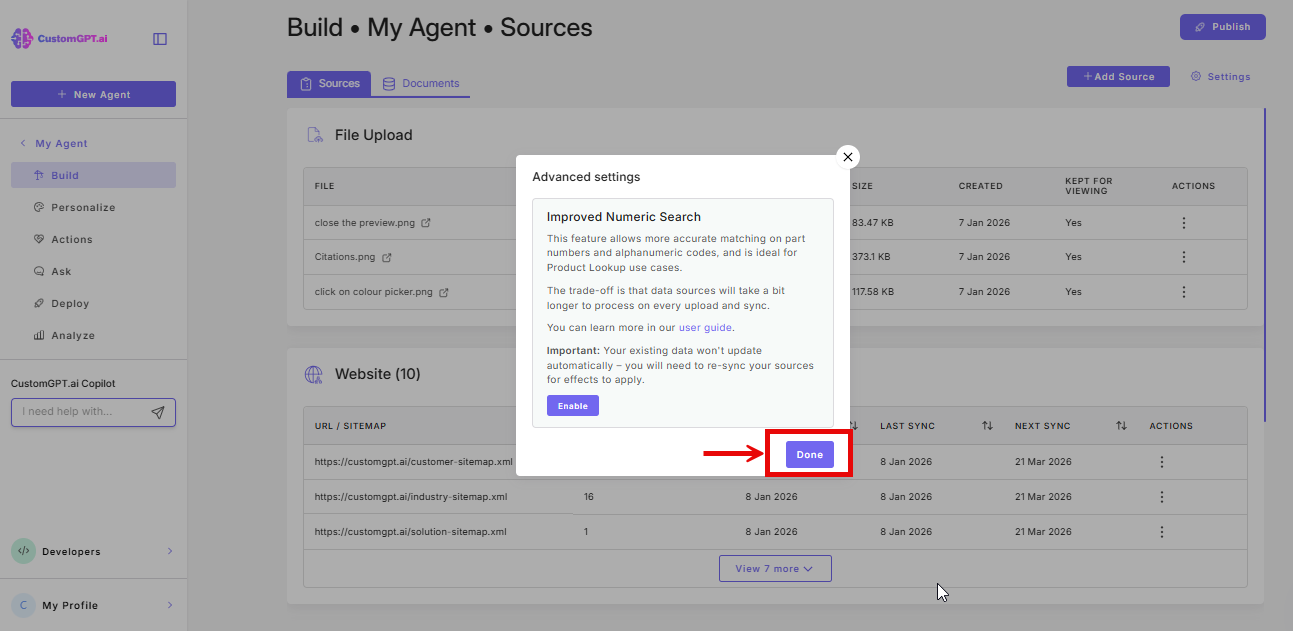Open the user guide link

pyautogui.click(x=705, y=327)
